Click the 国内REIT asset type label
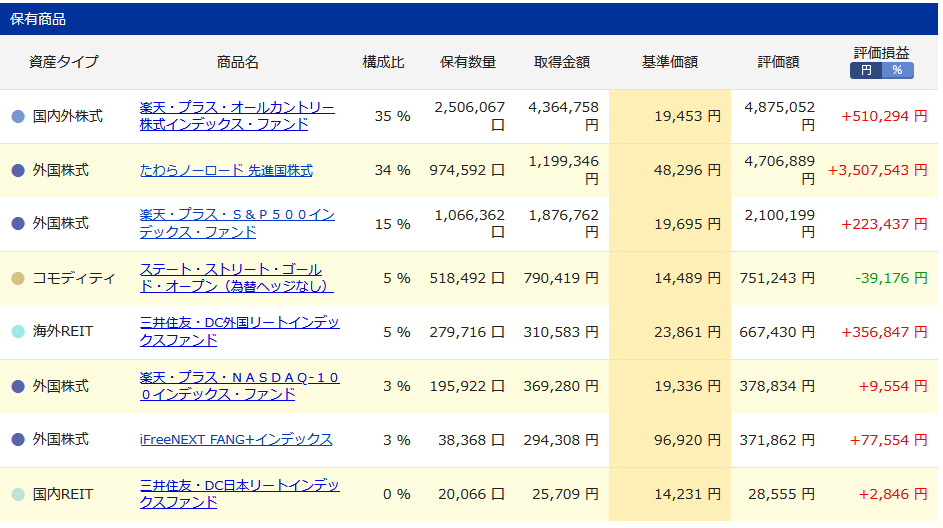Viewport: 943px width, 528px height. point(63,494)
